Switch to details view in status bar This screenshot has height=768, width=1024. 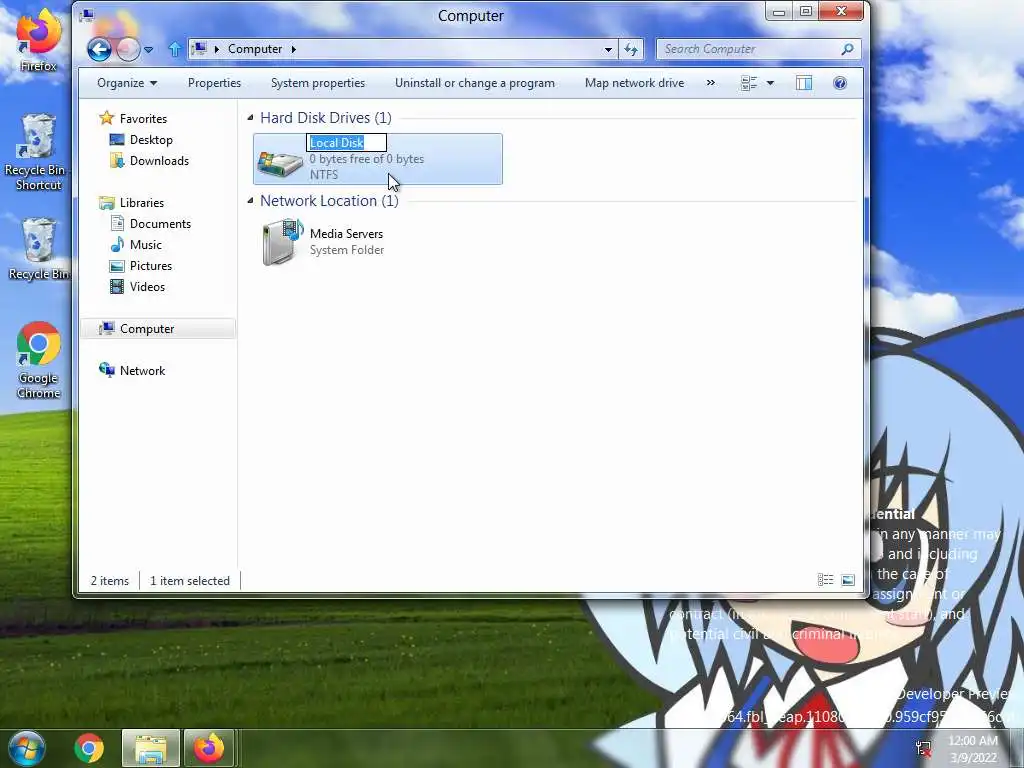pyautogui.click(x=825, y=579)
